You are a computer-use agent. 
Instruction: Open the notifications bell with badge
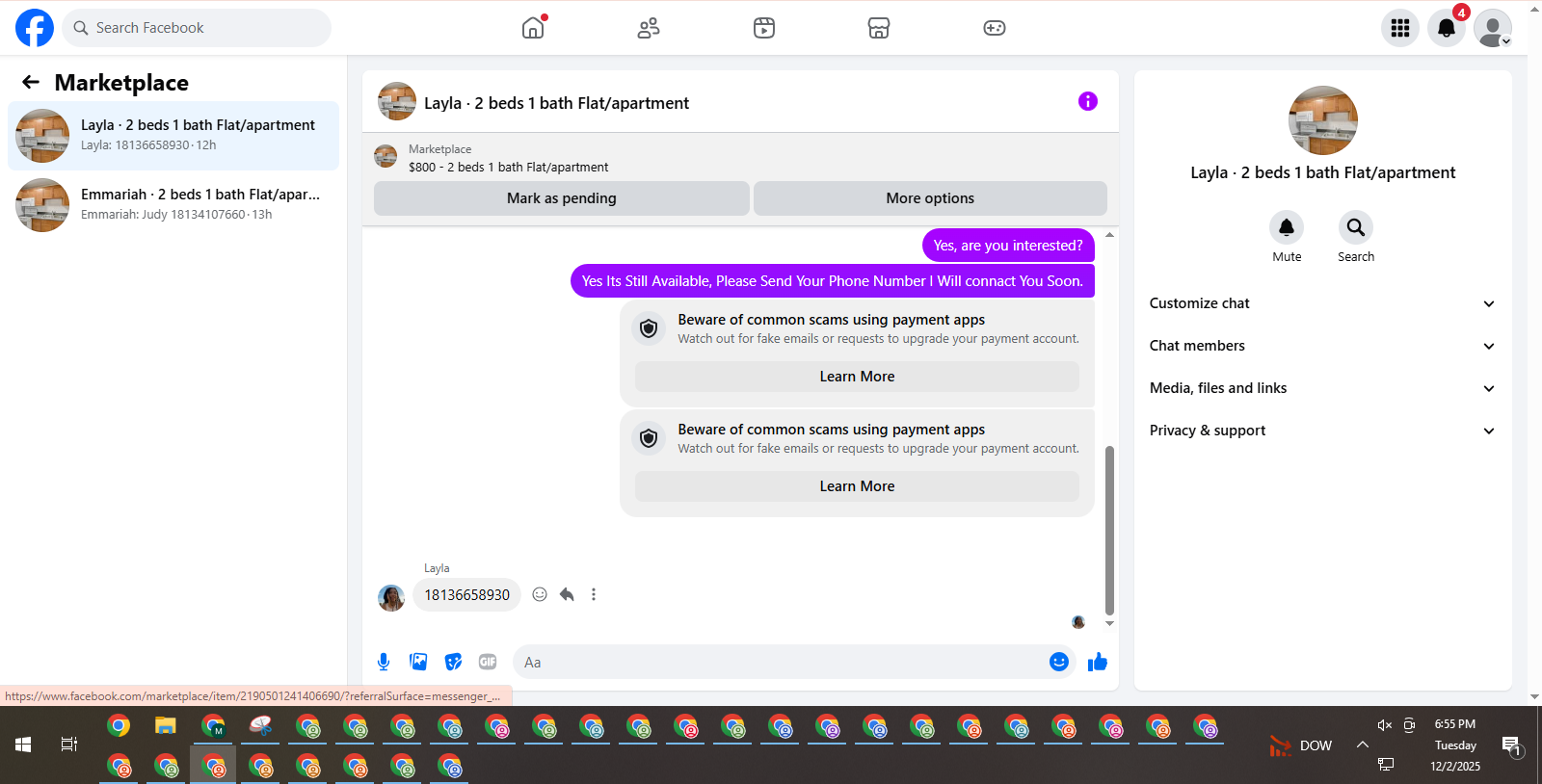[1447, 28]
